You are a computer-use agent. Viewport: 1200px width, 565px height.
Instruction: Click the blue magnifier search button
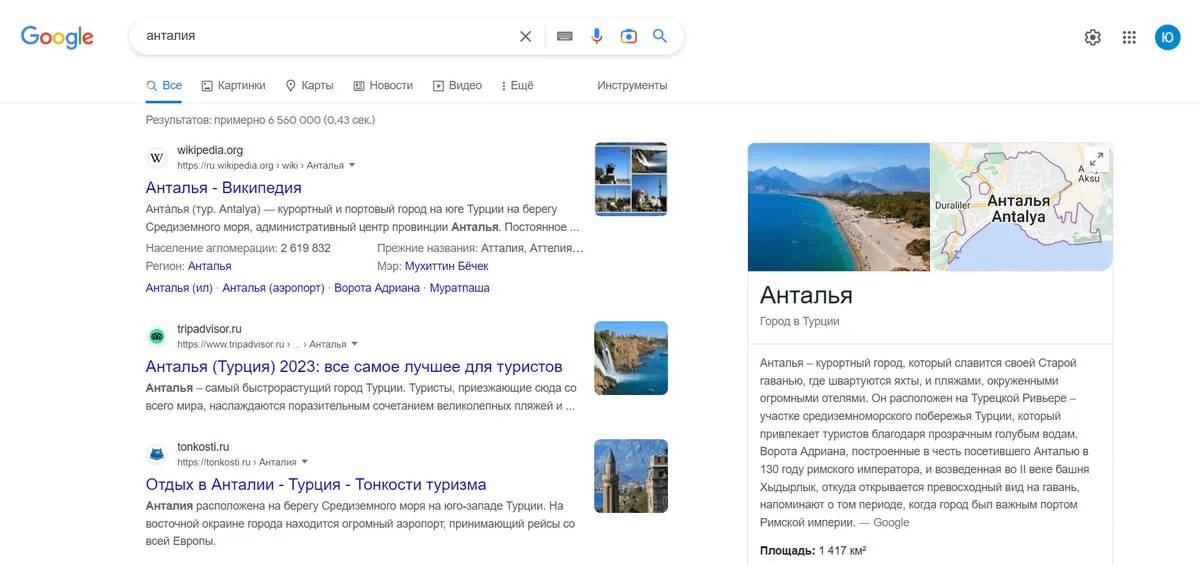click(x=660, y=37)
